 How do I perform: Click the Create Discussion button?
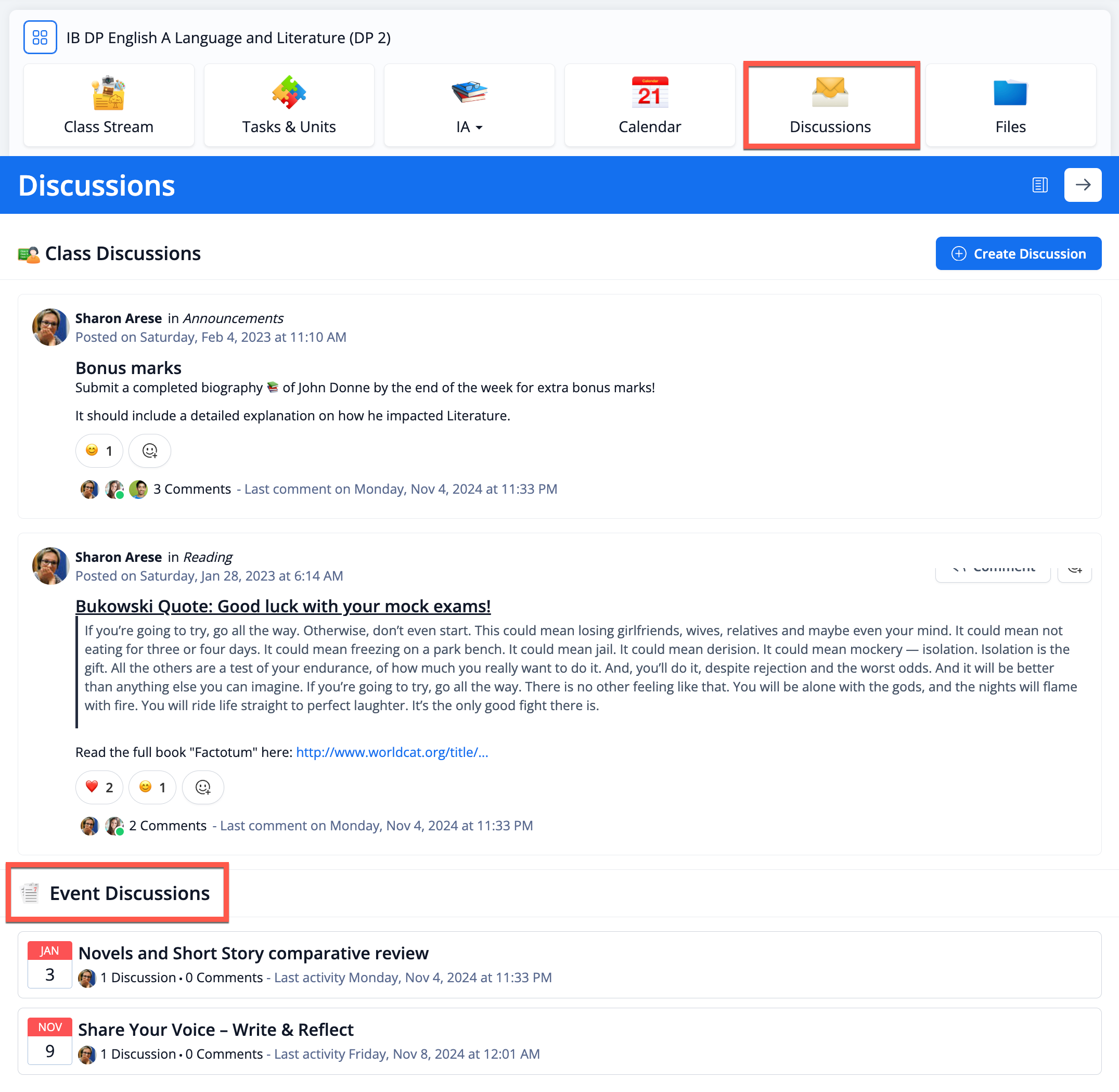(1018, 253)
